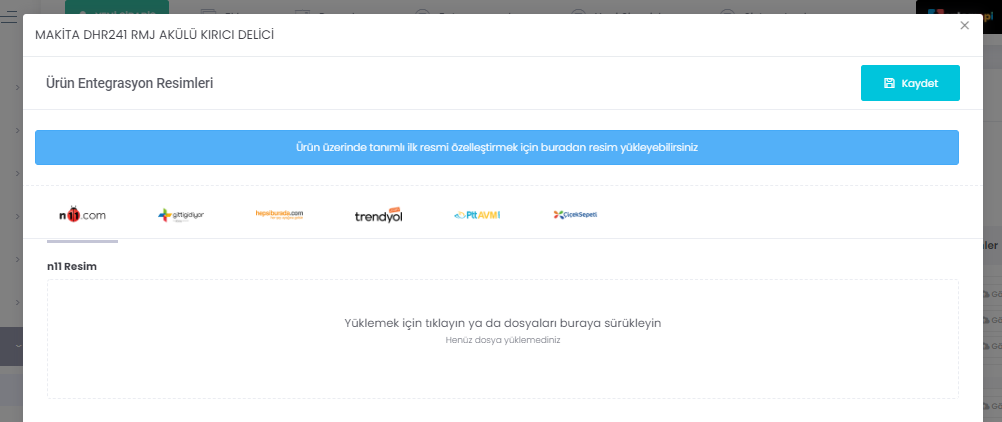The image size is (1002, 422).
Task: Select the n11.com marketplace logo tab
Action: (82, 215)
